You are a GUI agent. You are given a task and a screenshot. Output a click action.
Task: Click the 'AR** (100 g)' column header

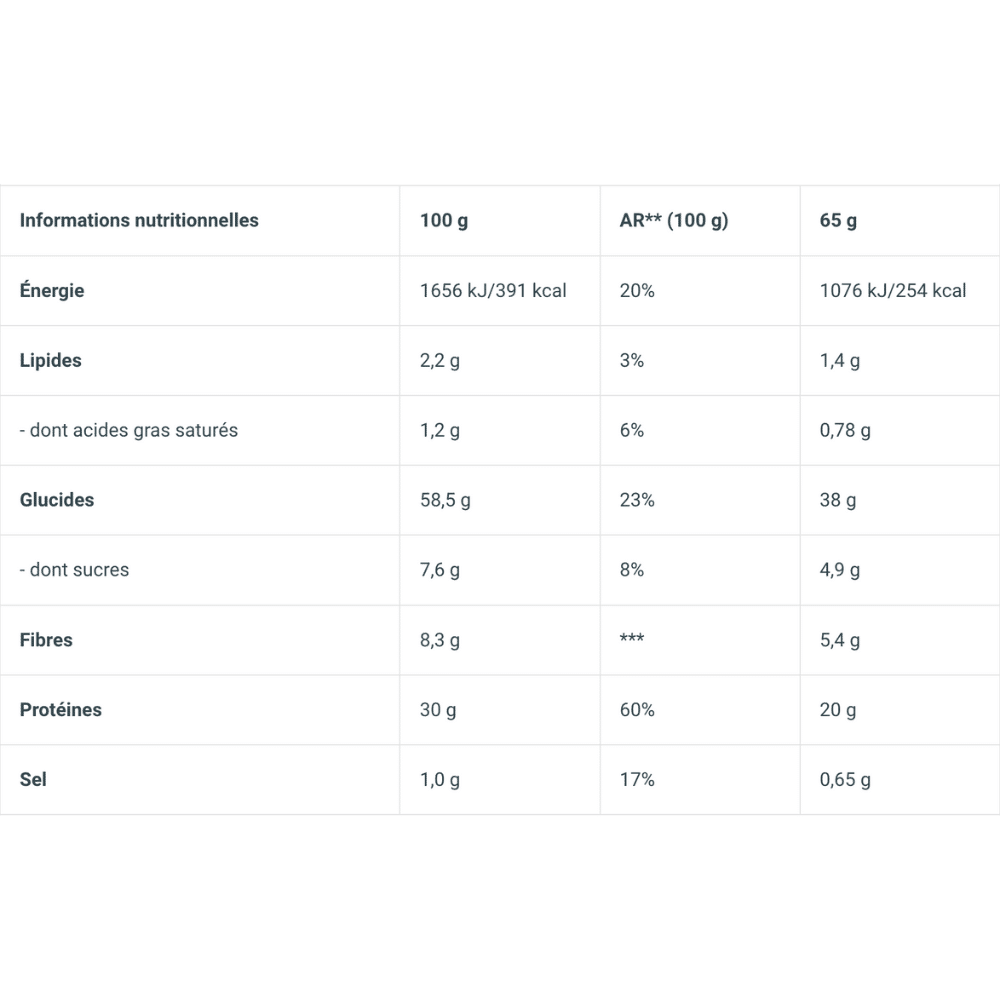[674, 220]
